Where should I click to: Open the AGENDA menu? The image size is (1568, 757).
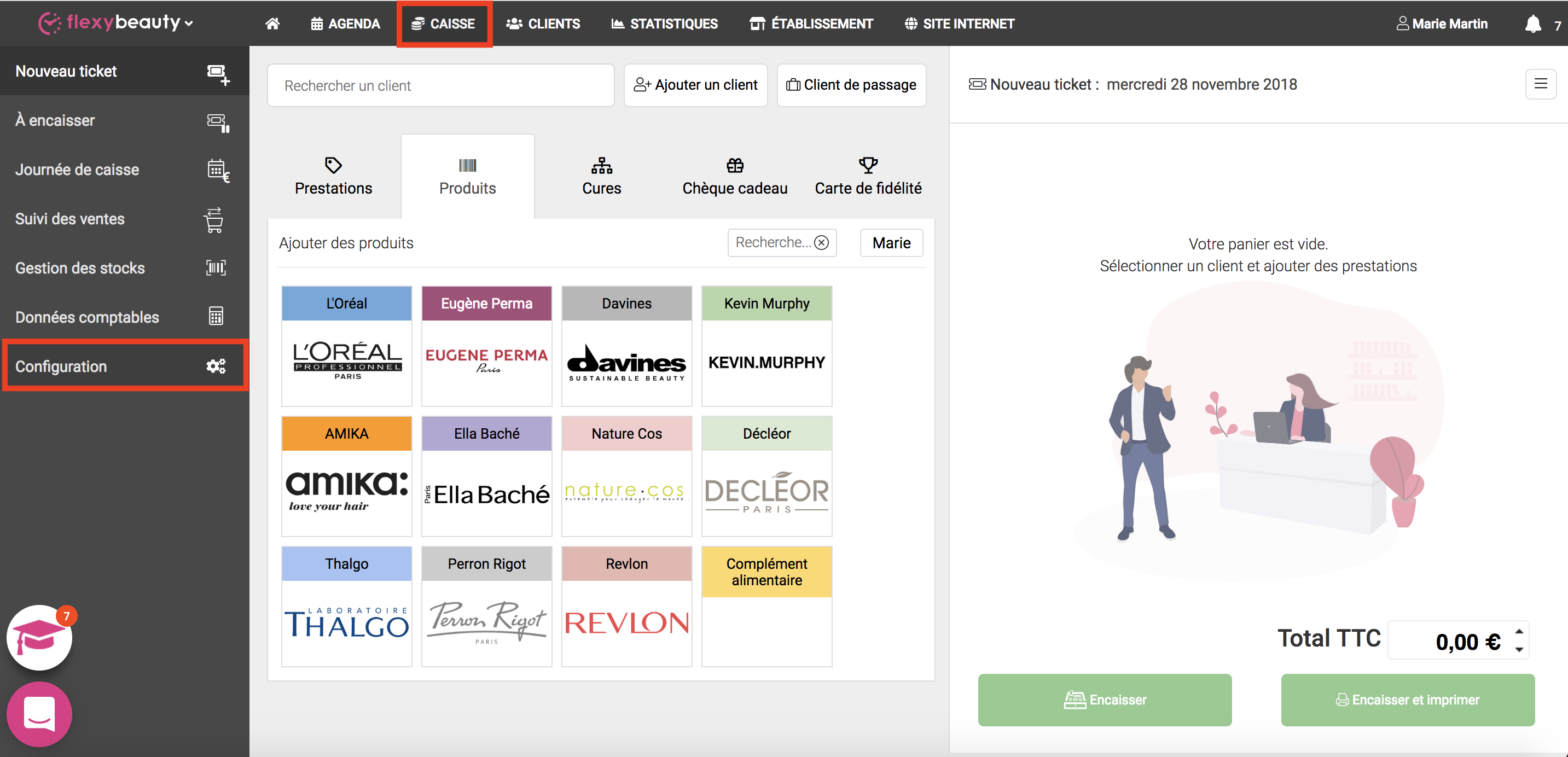pyautogui.click(x=345, y=24)
